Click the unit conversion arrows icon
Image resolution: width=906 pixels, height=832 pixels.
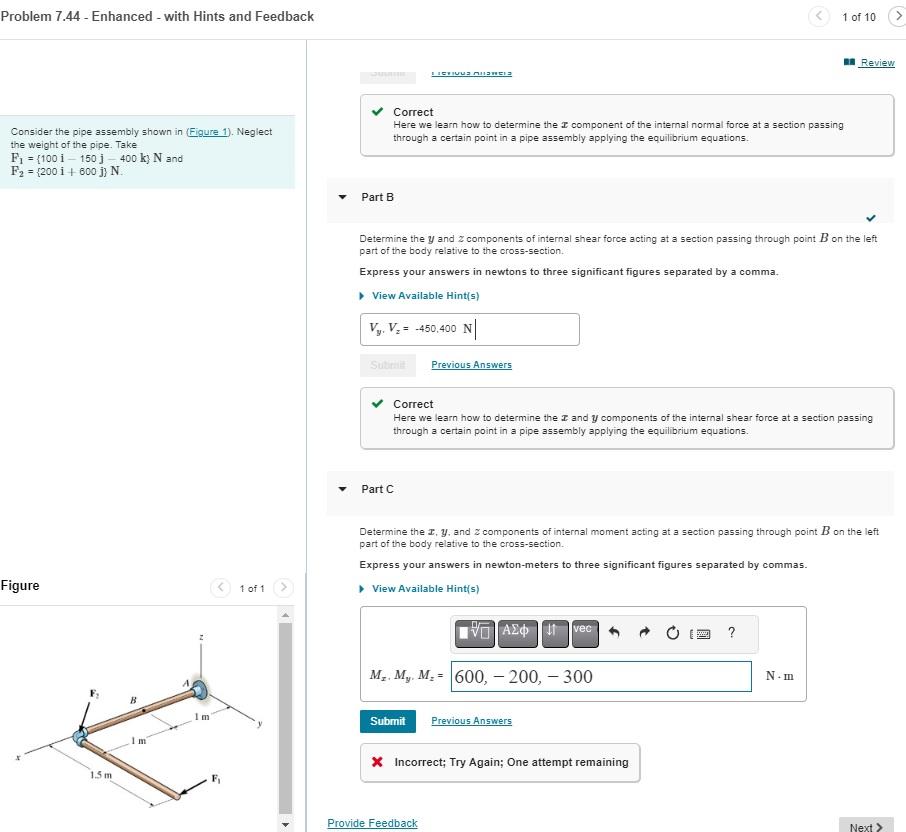[x=555, y=632]
